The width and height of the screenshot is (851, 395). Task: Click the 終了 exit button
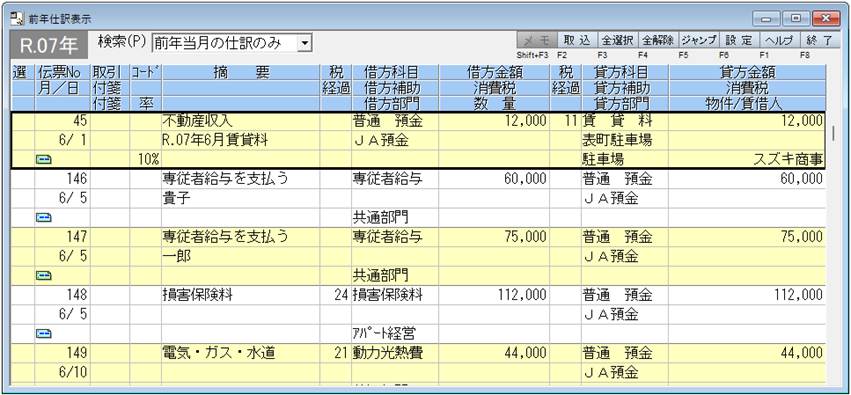point(820,40)
